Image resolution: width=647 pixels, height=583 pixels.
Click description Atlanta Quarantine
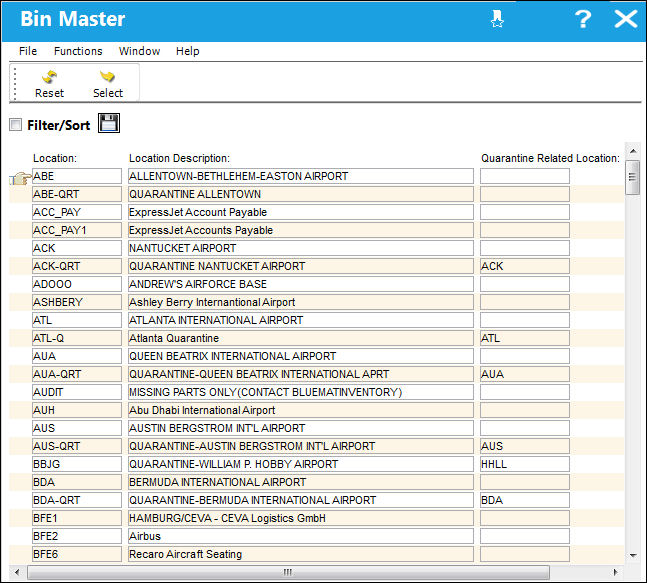point(301,338)
